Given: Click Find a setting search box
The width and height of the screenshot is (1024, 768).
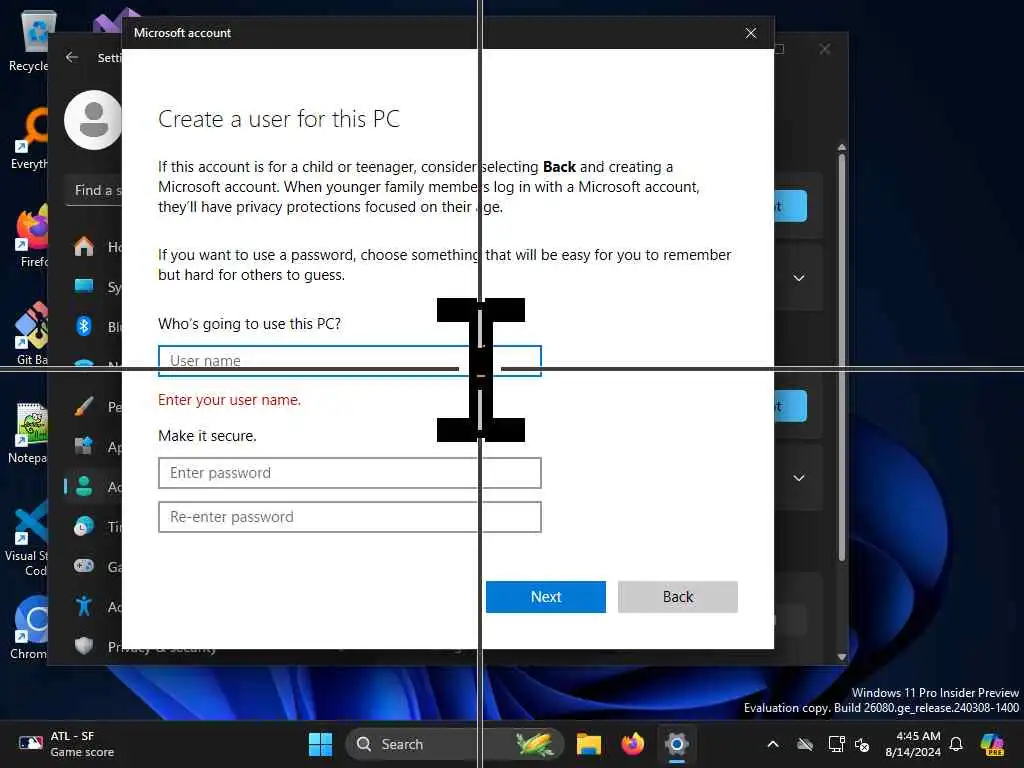Looking at the screenshot, I should pos(94,191).
